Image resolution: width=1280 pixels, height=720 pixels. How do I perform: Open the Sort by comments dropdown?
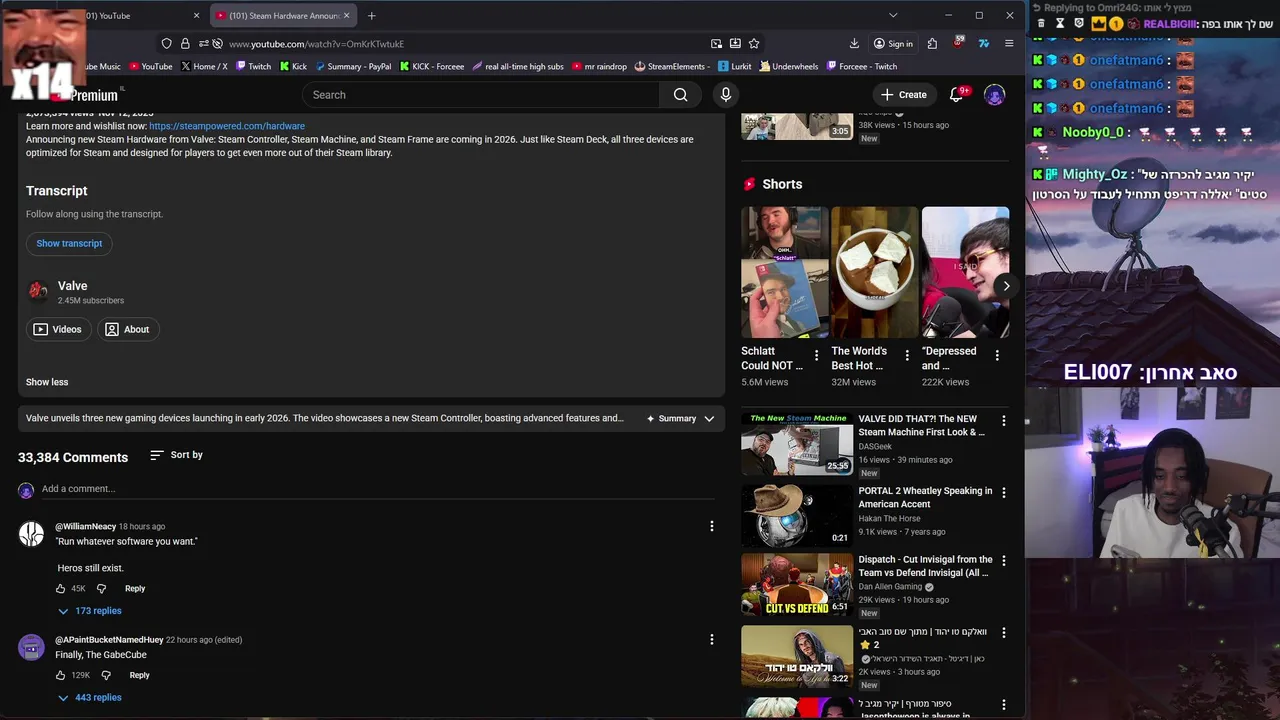point(176,455)
